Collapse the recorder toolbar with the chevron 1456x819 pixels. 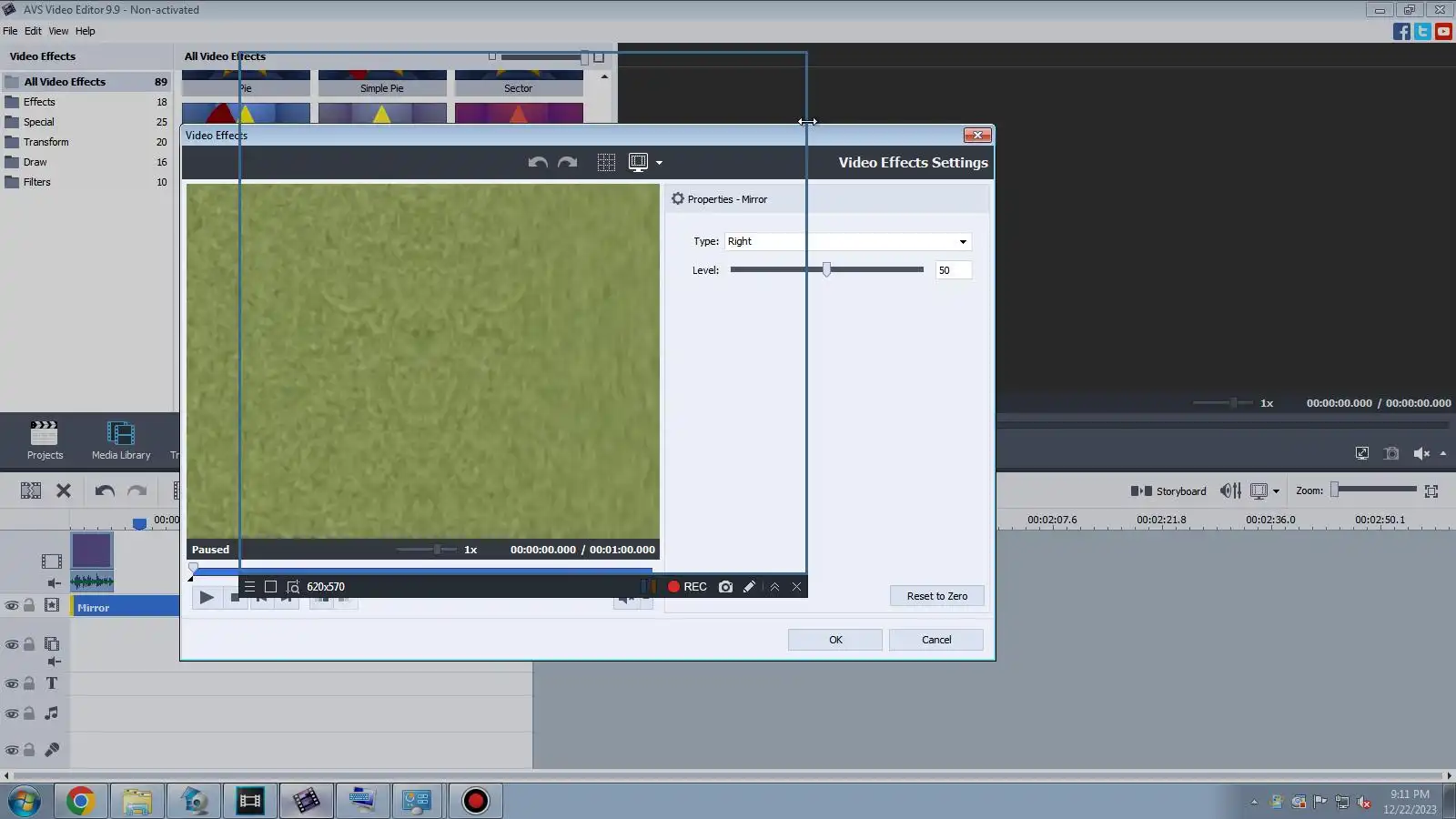[x=774, y=587]
